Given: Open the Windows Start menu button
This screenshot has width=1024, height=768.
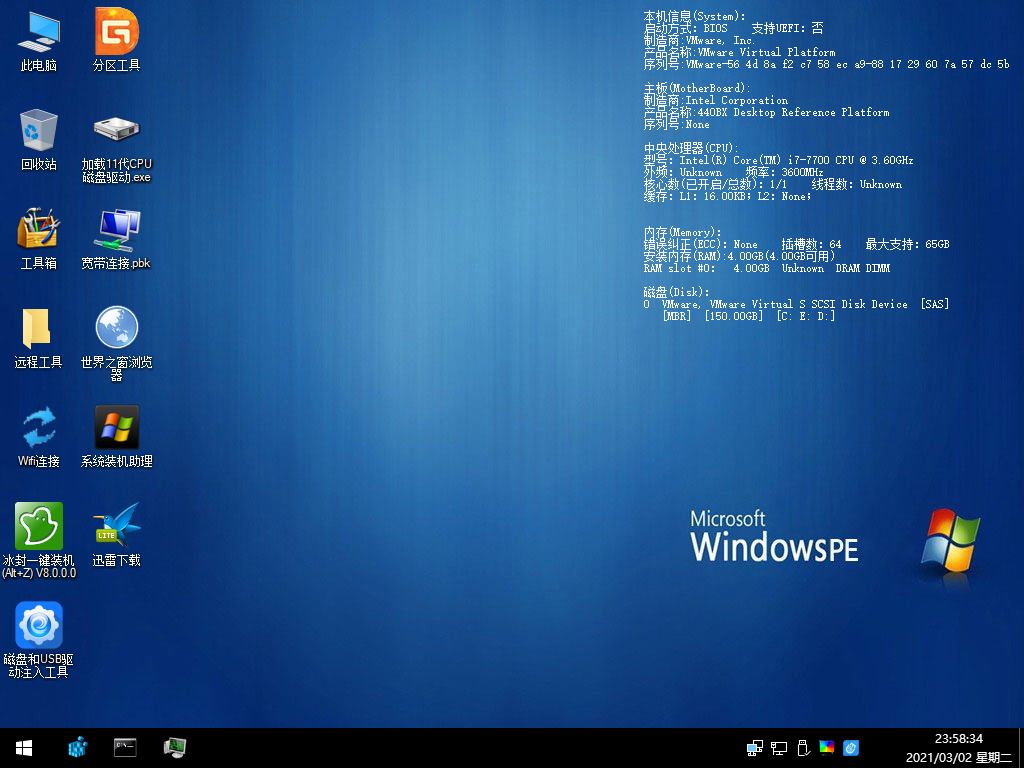Looking at the screenshot, I should click(x=24, y=748).
